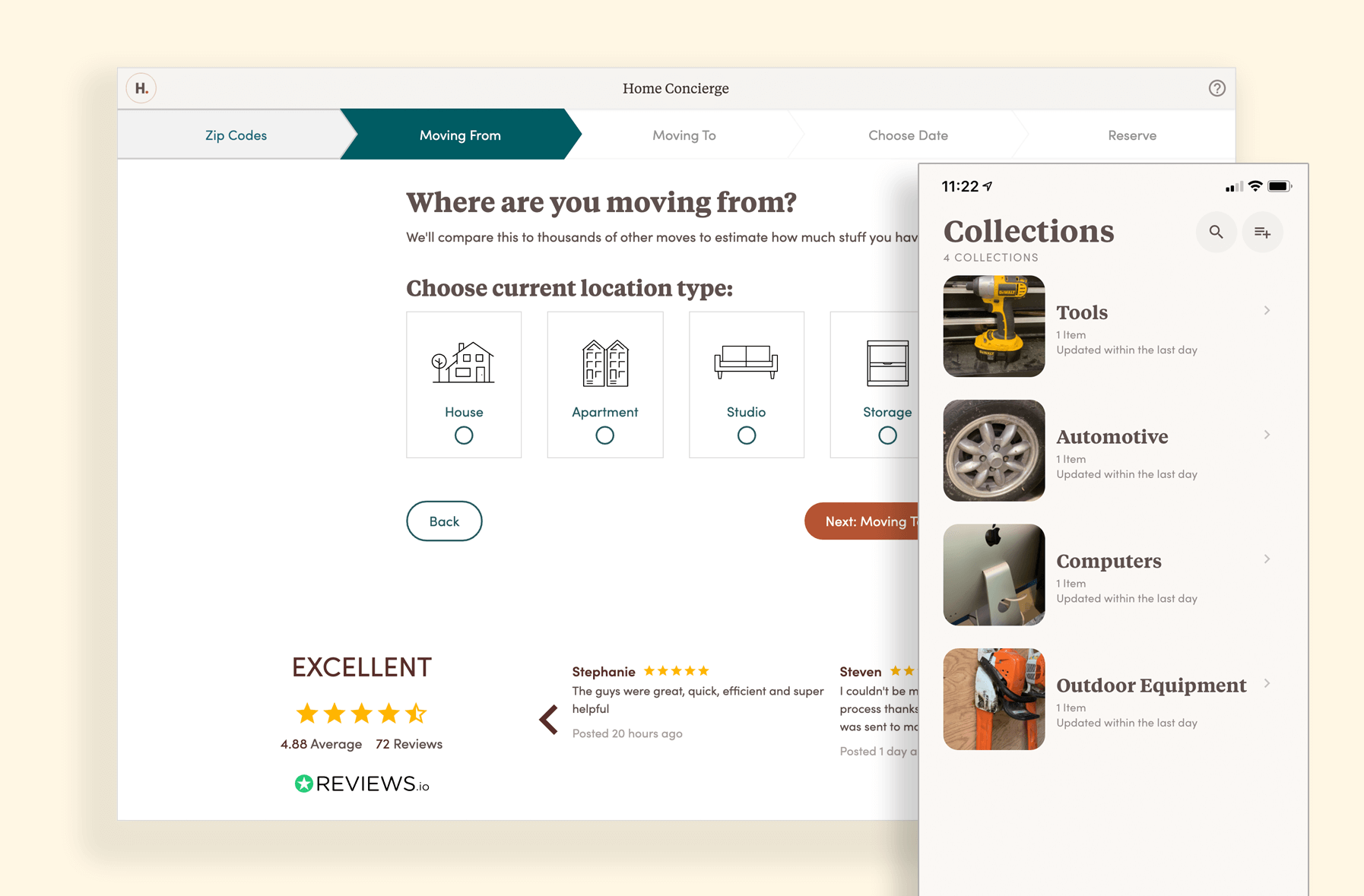
Task: Jump to the Reserve step
Action: coord(1131,135)
